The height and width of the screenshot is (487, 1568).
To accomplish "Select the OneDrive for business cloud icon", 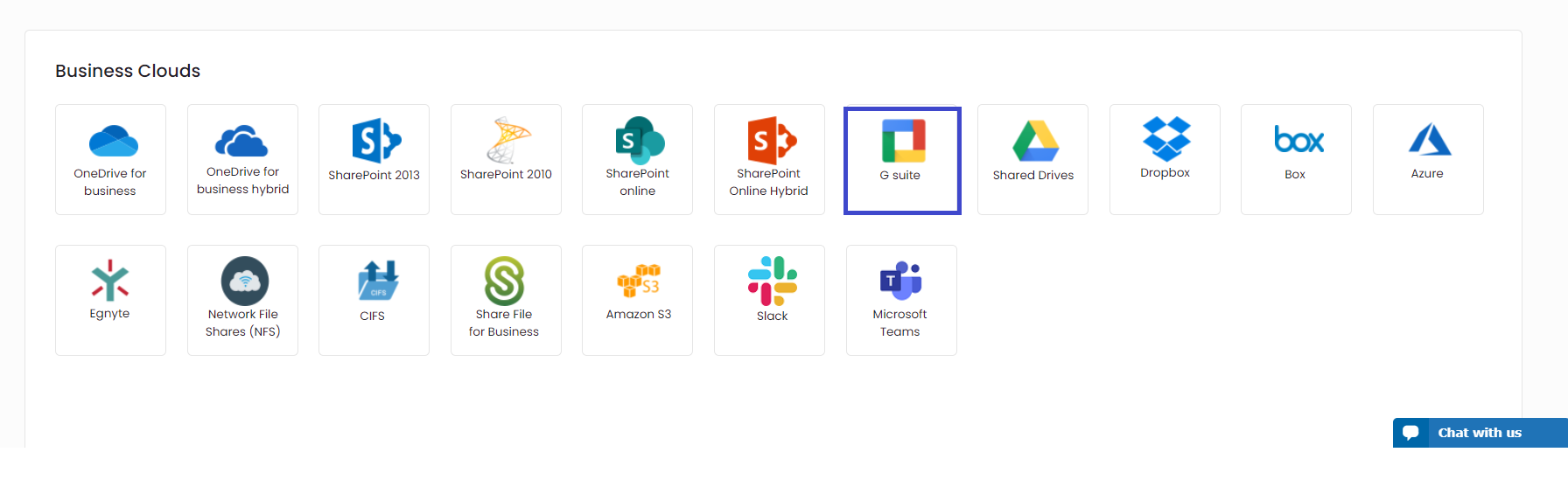I will tap(114, 141).
